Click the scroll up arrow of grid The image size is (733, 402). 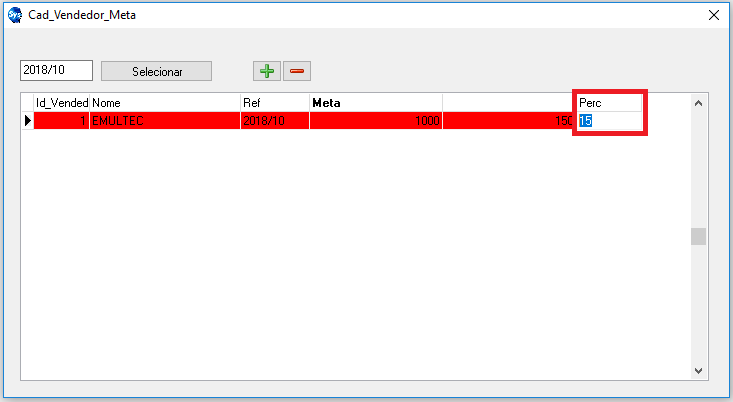tap(698, 103)
